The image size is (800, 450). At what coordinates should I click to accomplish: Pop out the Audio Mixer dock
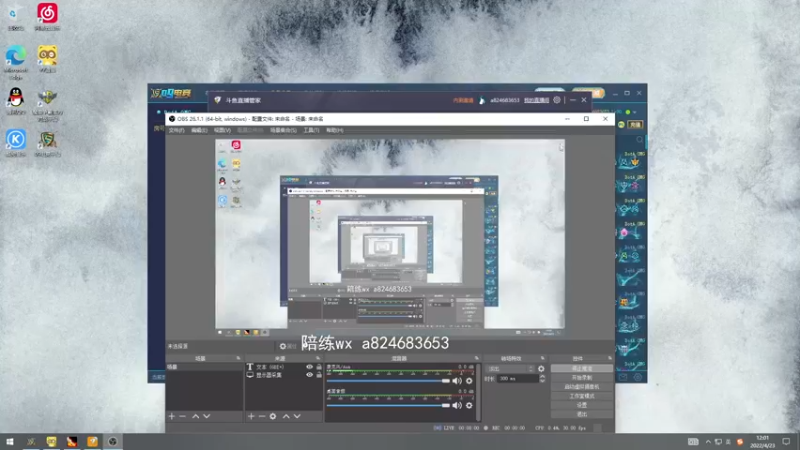(x=477, y=358)
